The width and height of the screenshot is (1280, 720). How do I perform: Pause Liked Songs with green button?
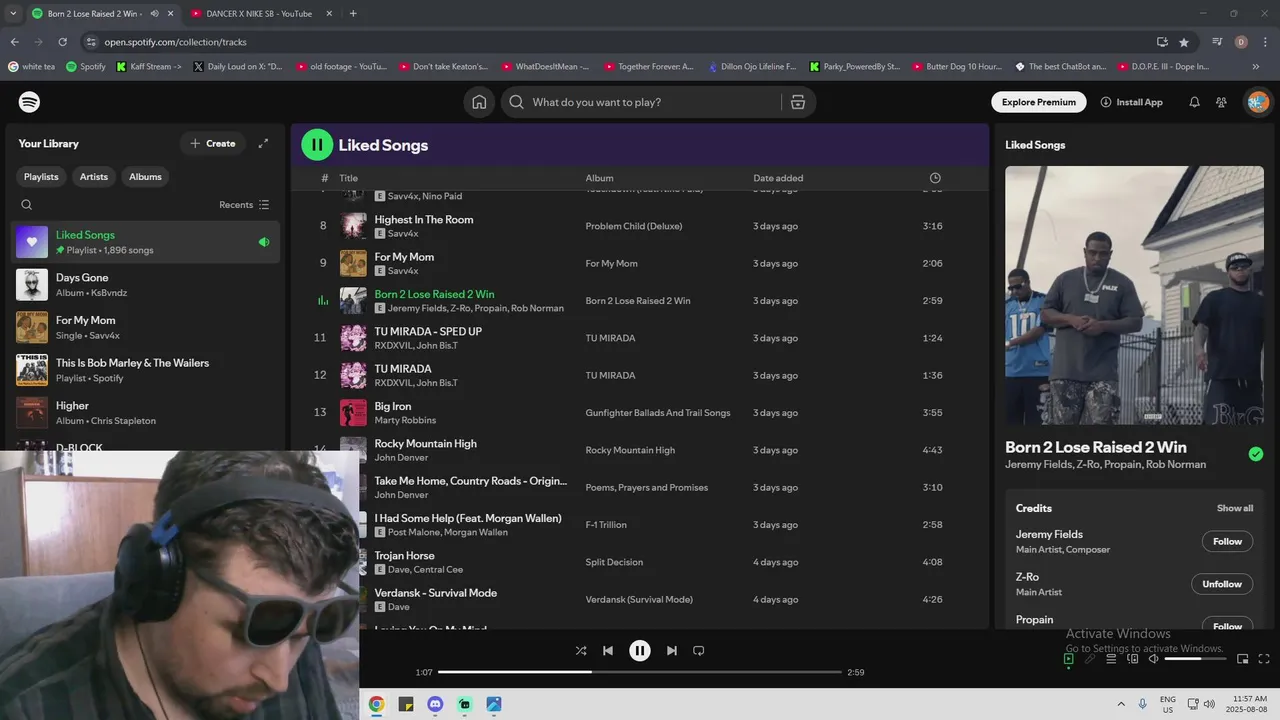point(317,145)
